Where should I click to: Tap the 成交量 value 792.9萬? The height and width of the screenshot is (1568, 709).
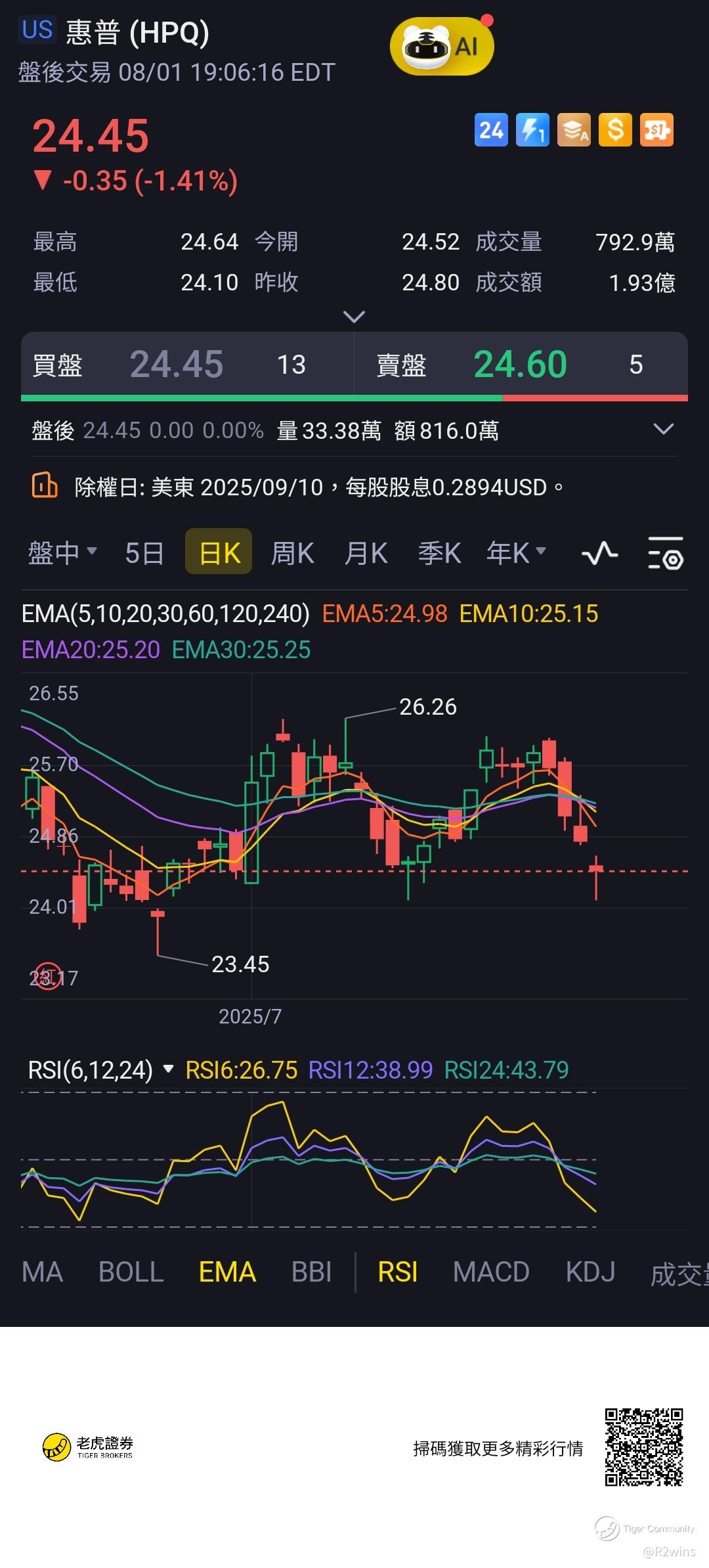click(x=635, y=242)
